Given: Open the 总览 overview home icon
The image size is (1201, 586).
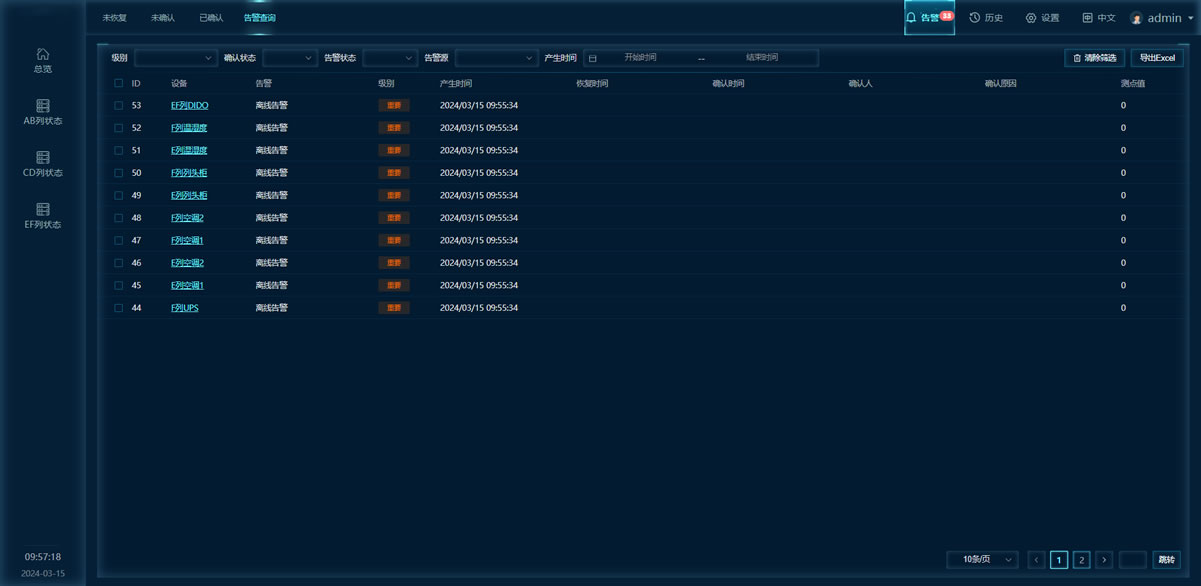Looking at the screenshot, I should coord(42,54).
